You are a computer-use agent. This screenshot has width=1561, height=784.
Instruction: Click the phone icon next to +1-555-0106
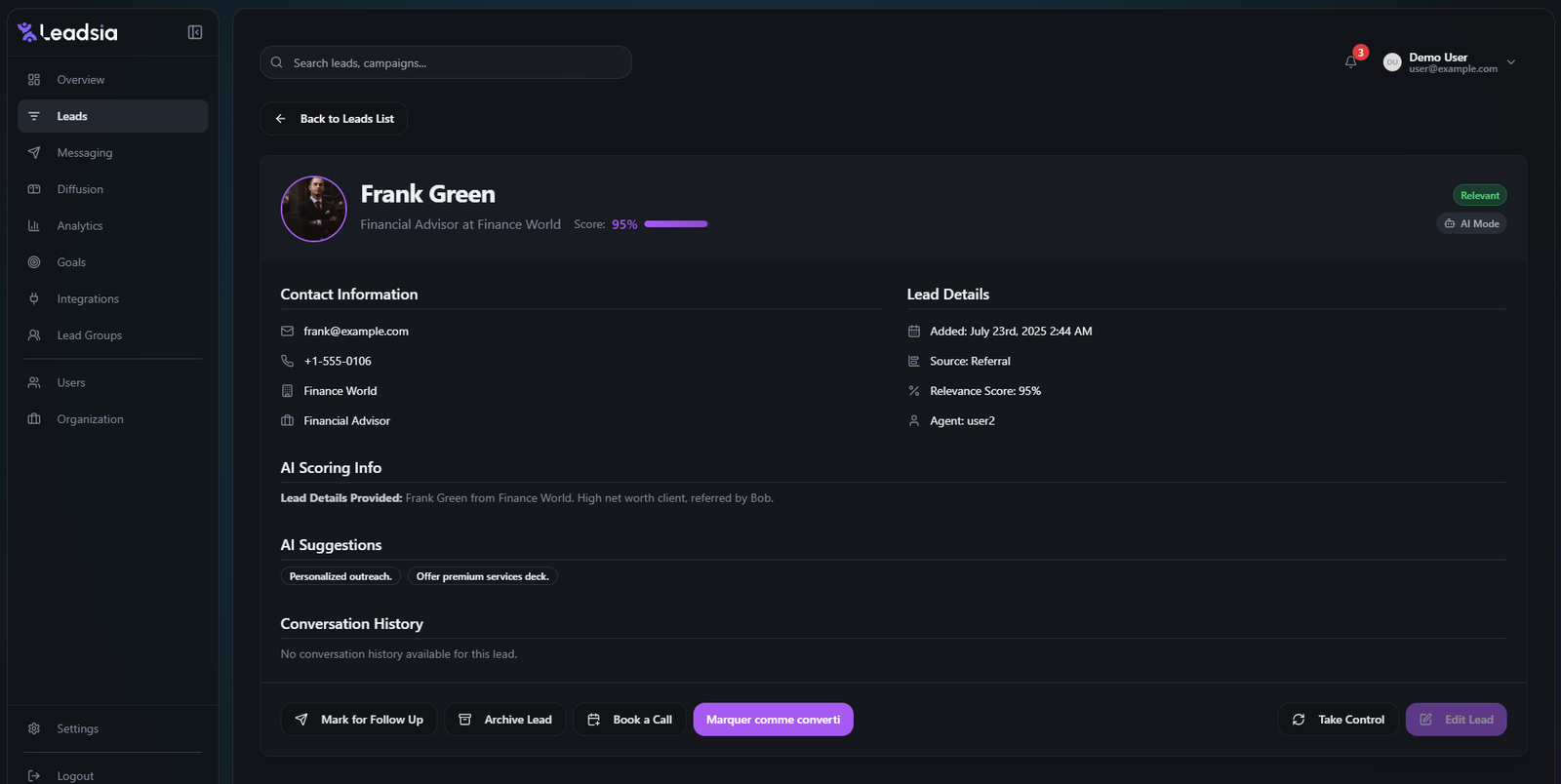pyautogui.click(x=287, y=361)
